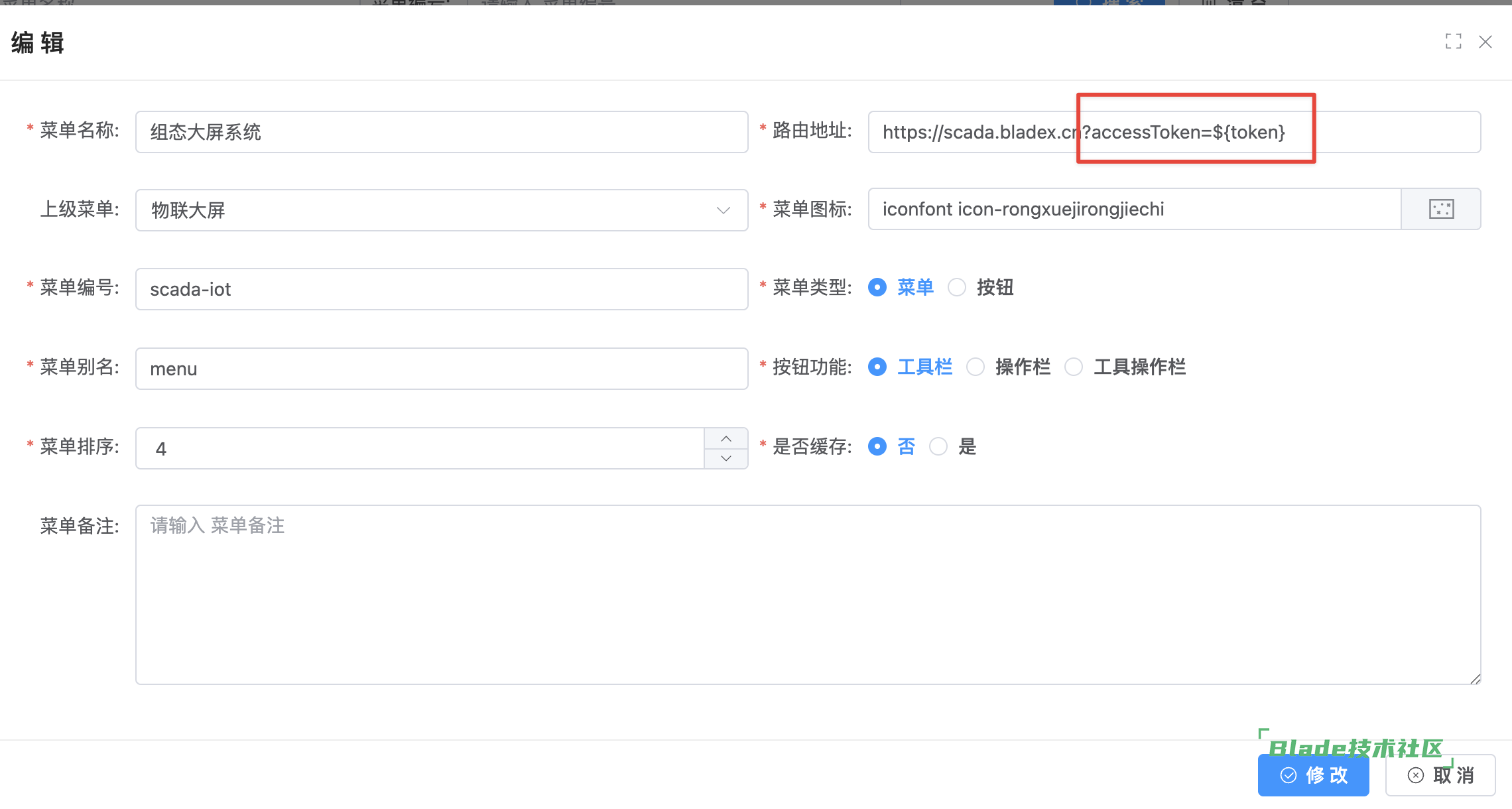This screenshot has width=1512, height=809.
Task: Click the 修改 submit button
Action: (x=1313, y=775)
